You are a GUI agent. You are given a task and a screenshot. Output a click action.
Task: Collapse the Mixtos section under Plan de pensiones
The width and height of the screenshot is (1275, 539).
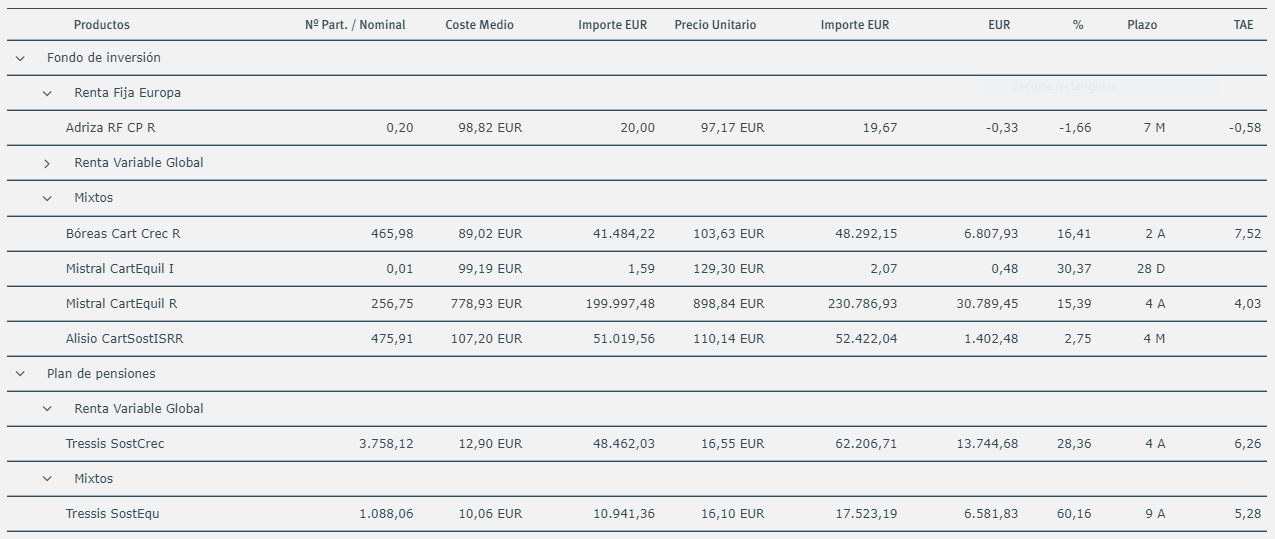(x=47, y=479)
